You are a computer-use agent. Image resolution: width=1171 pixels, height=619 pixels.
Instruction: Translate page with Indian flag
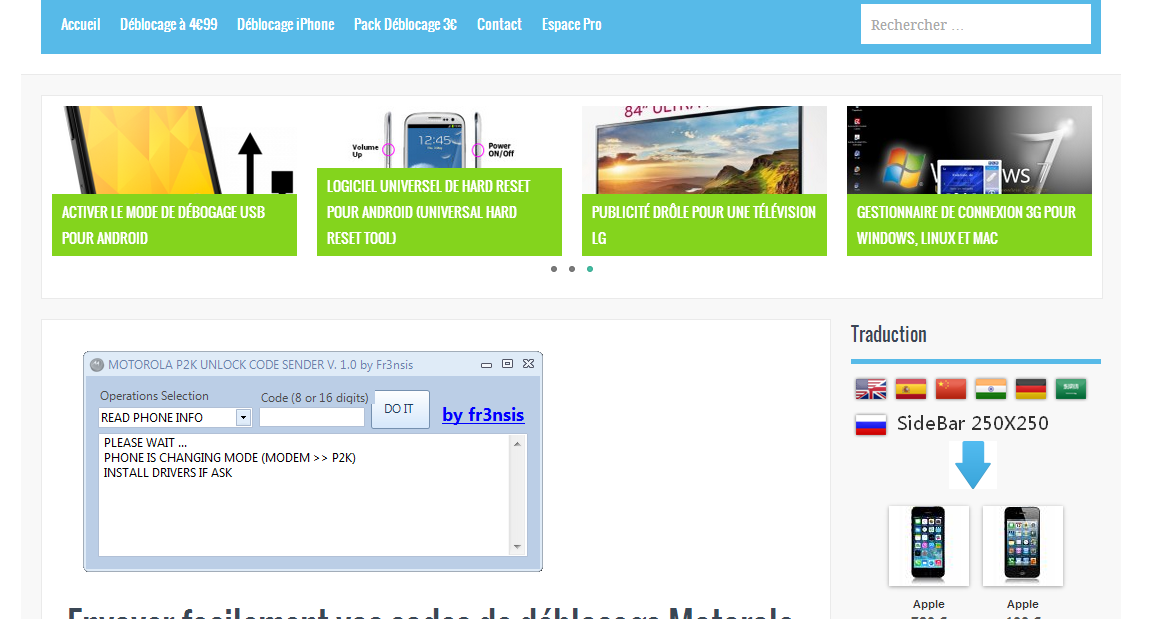tap(990, 389)
